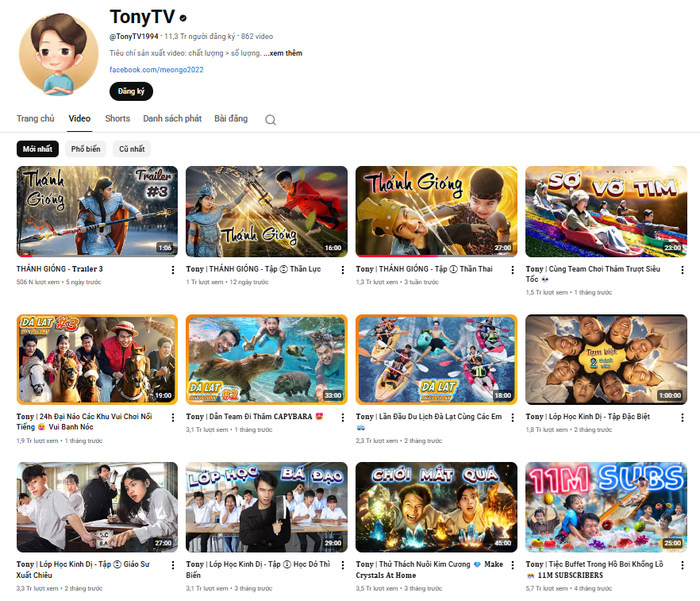Open title THÁNH GIÓNG - Tập 1 Thần Thai
The width and height of the screenshot is (700, 601).
click(424, 269)
